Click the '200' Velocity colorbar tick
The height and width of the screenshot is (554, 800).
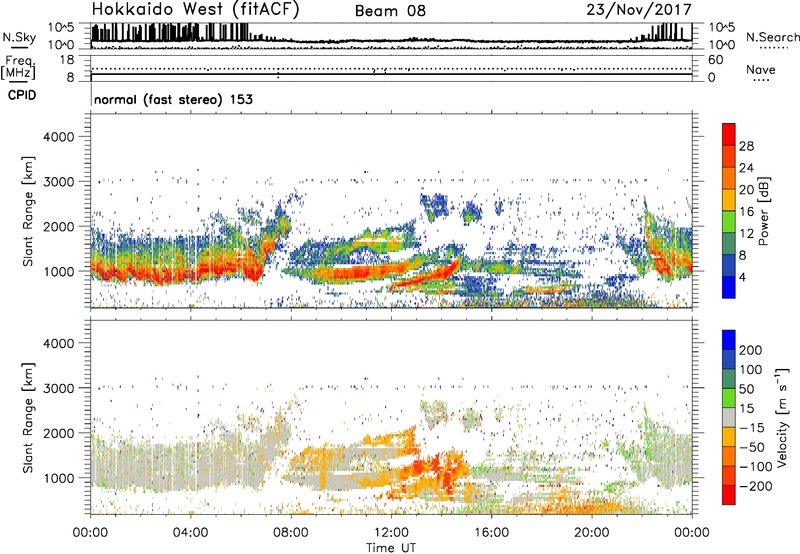pos(751,350)
